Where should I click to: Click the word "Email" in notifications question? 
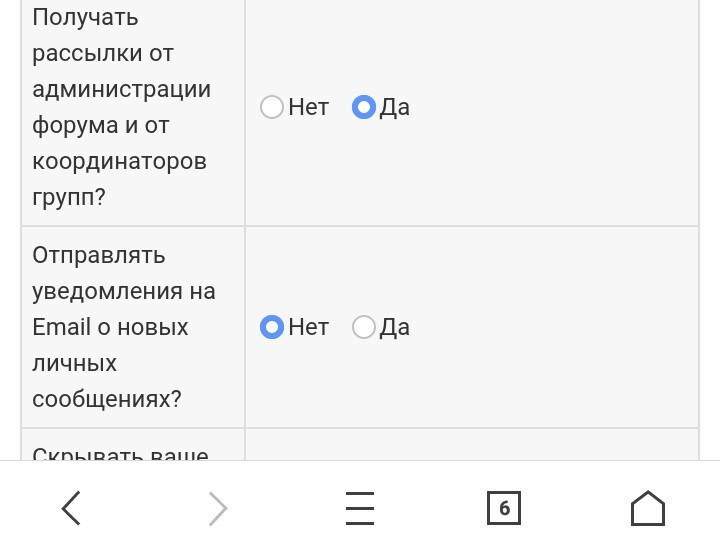tap(61, 327)
